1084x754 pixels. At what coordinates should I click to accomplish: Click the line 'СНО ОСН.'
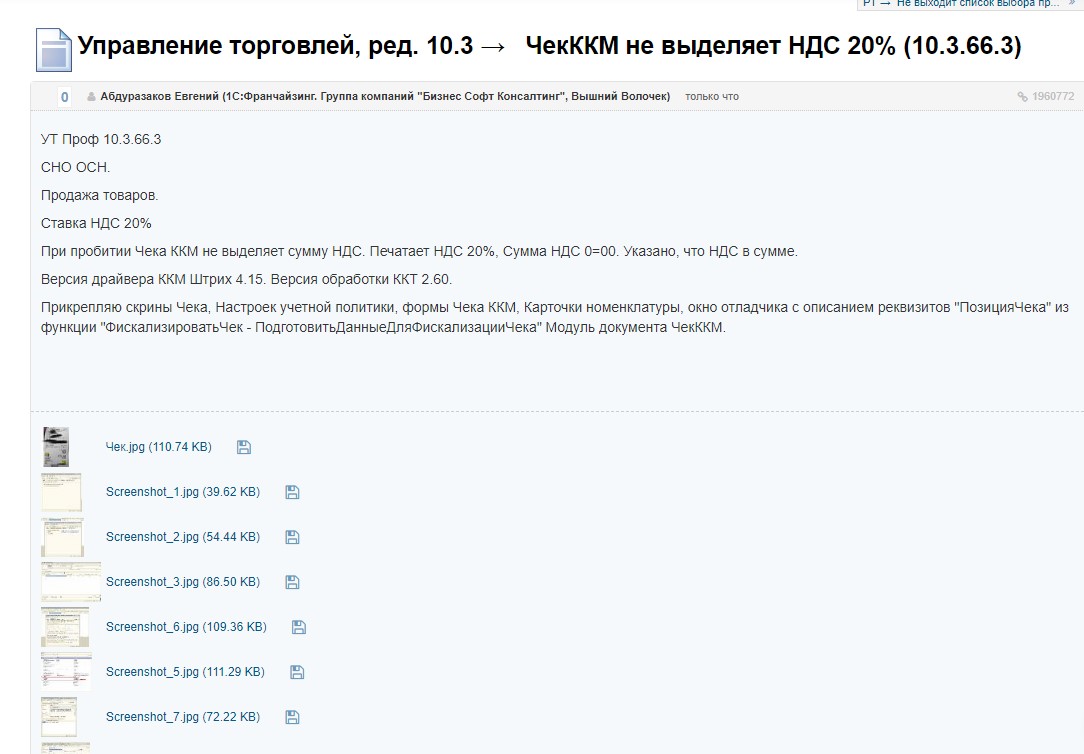75,167
